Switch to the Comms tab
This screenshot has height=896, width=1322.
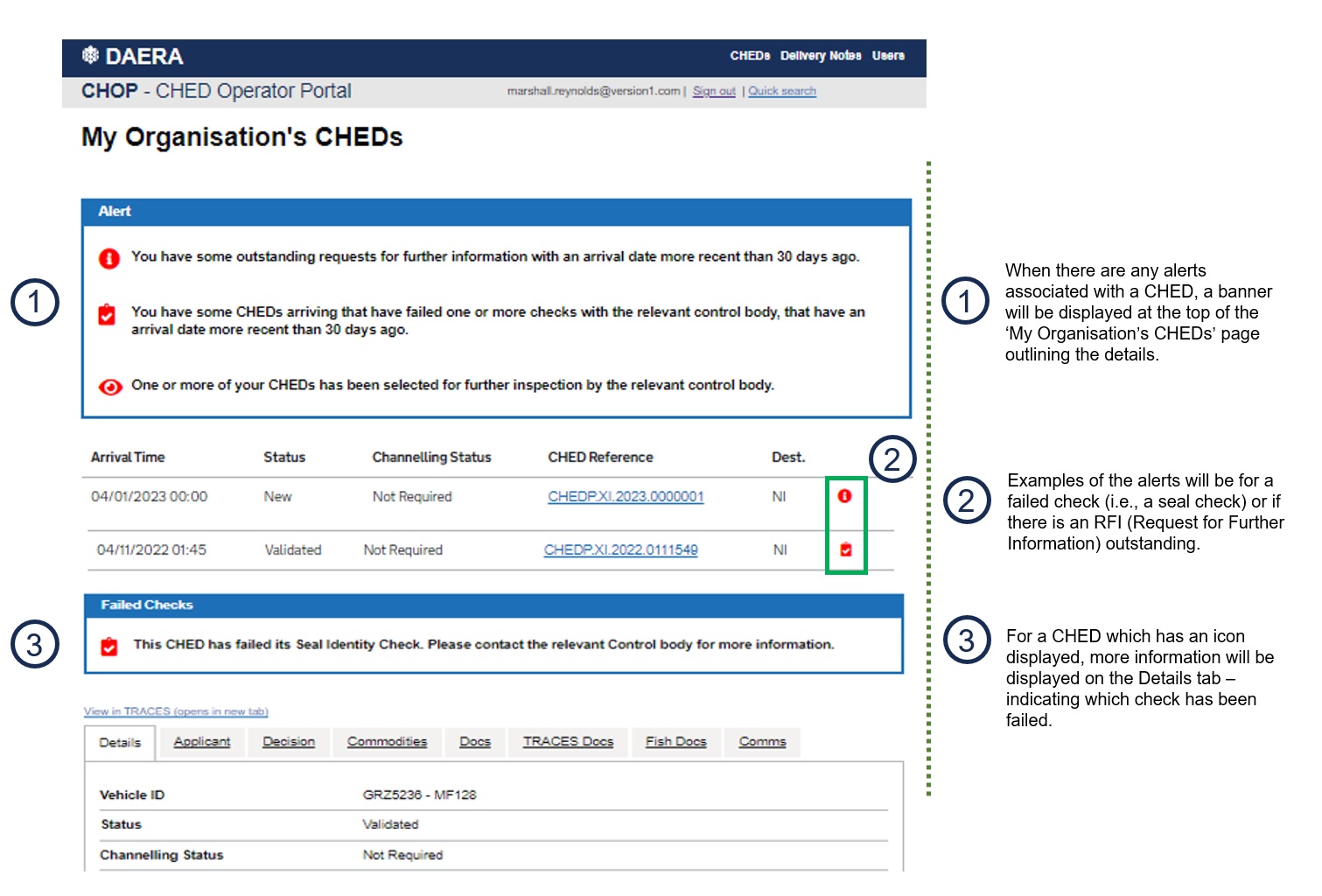click(762, 742)
